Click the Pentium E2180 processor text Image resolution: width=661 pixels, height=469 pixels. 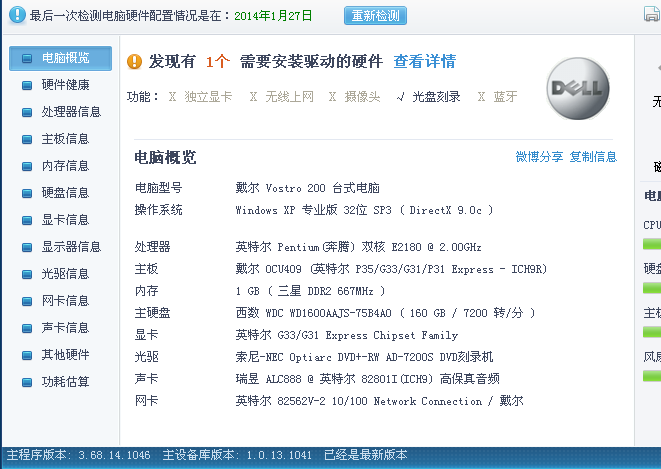point(358,247)
